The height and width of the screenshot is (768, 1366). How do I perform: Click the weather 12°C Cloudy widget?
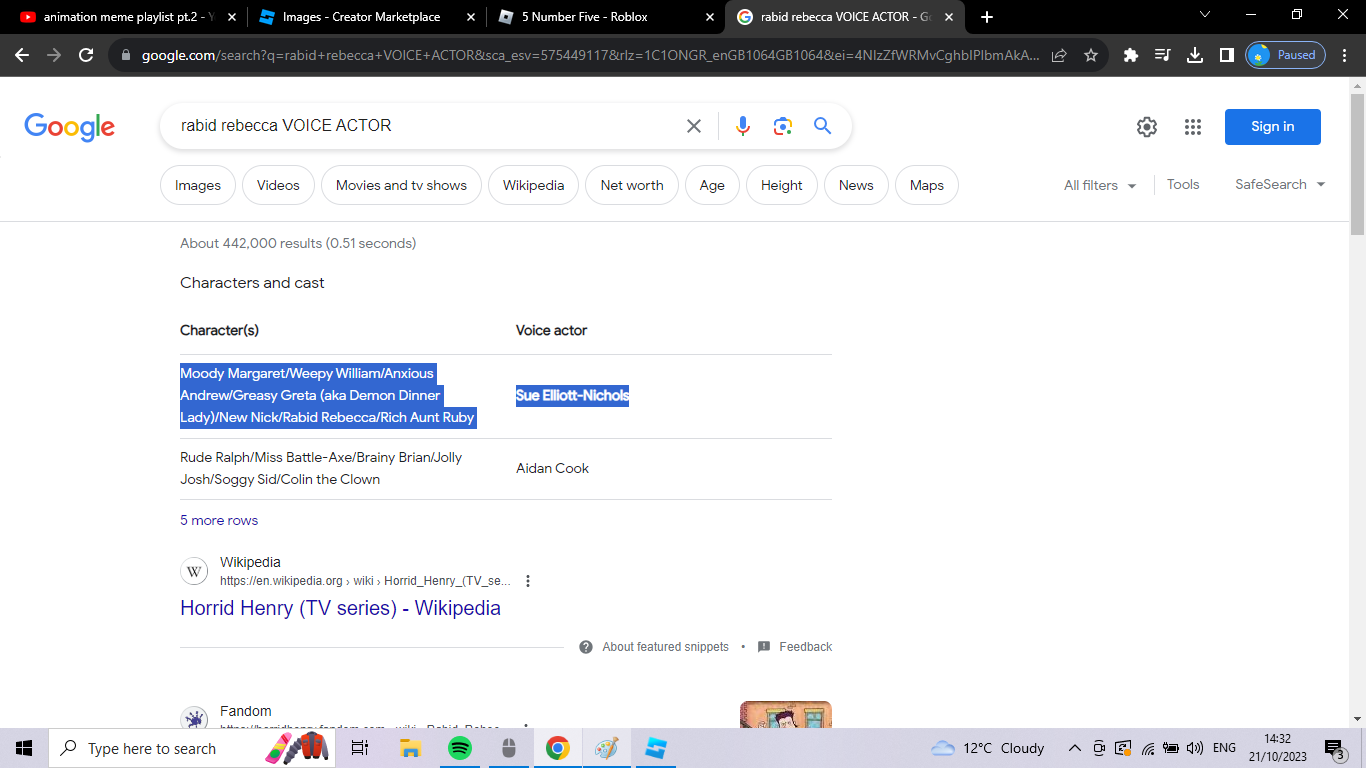[x=987, y=748]
